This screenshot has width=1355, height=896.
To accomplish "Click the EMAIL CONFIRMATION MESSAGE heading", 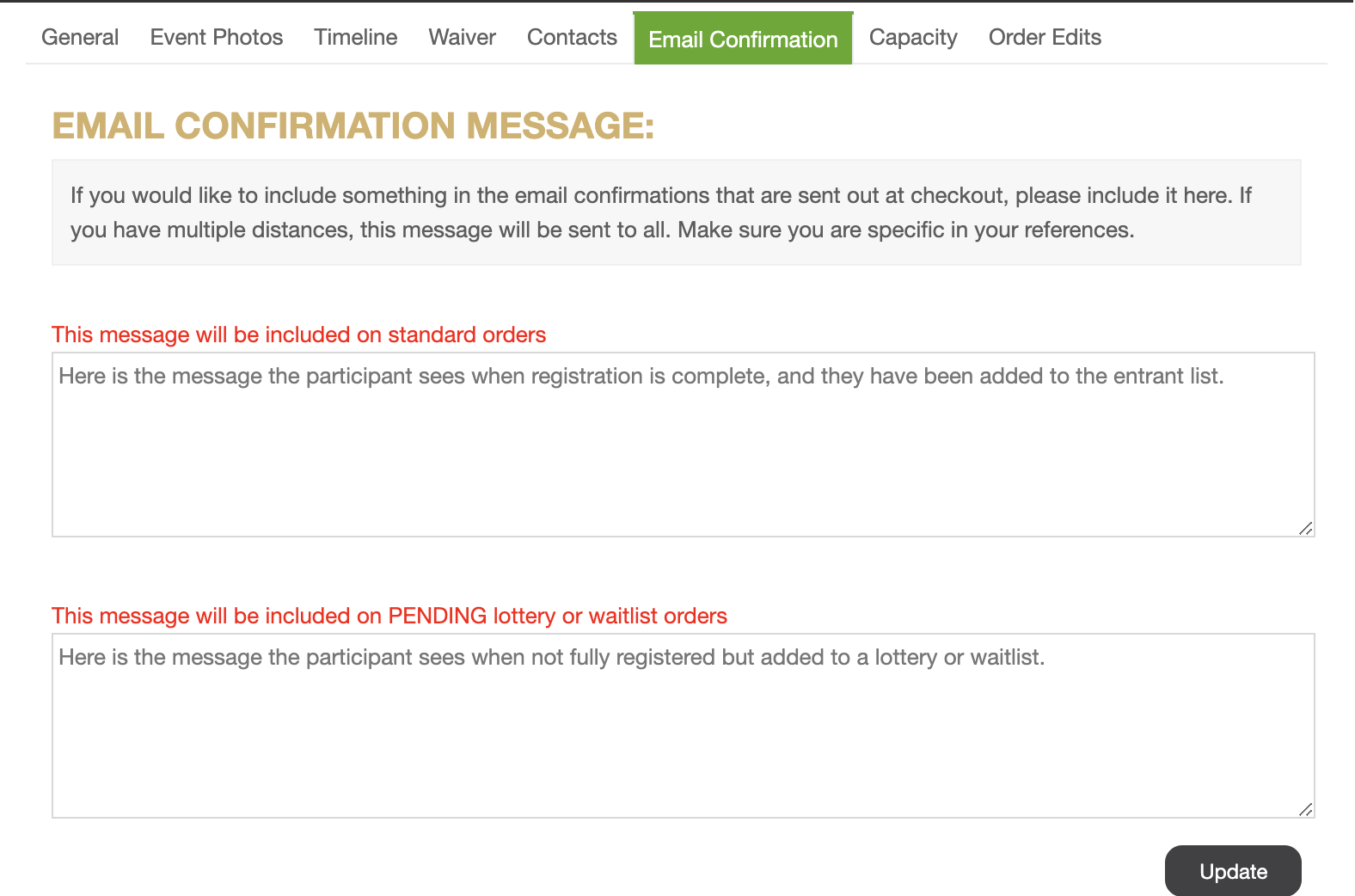I will click(x=353, y=126).
